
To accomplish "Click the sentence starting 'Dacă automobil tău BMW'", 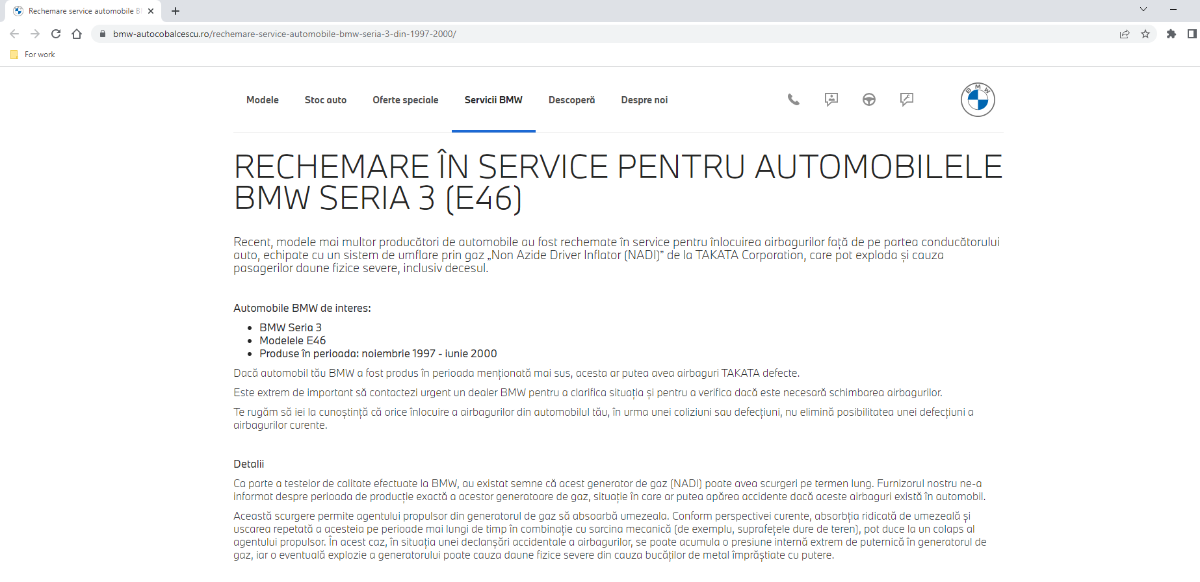I will 516,373.
